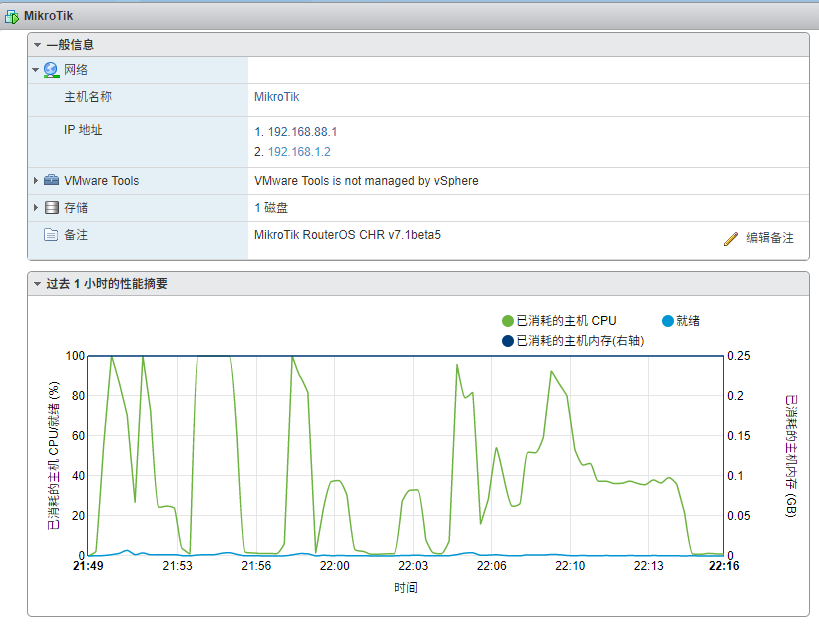Expand the VMware Tools row

click(36, 181)
